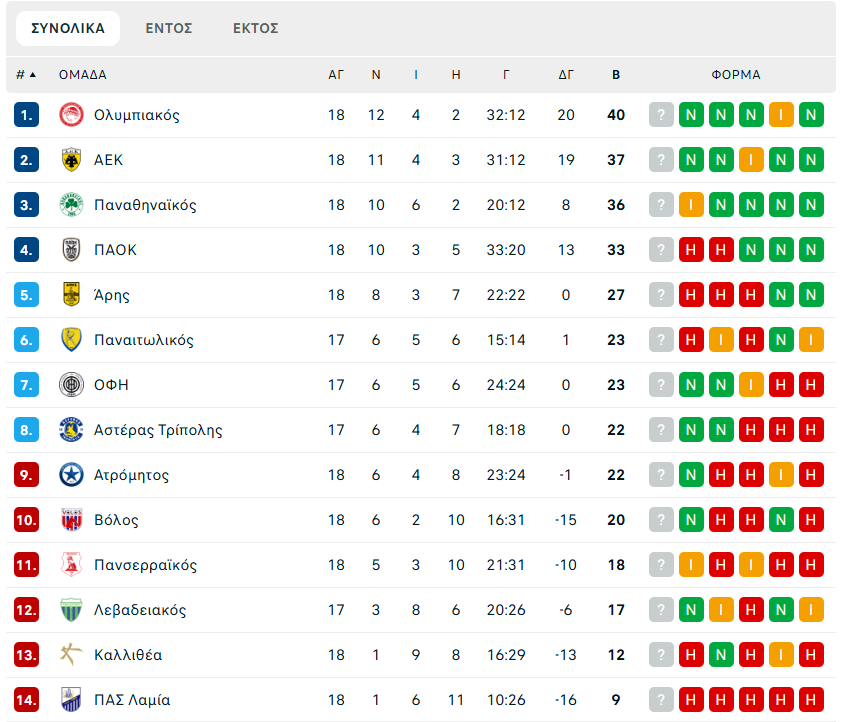
Task: Click the Καλλιθέα team logo
Action: tap(71, 655)
